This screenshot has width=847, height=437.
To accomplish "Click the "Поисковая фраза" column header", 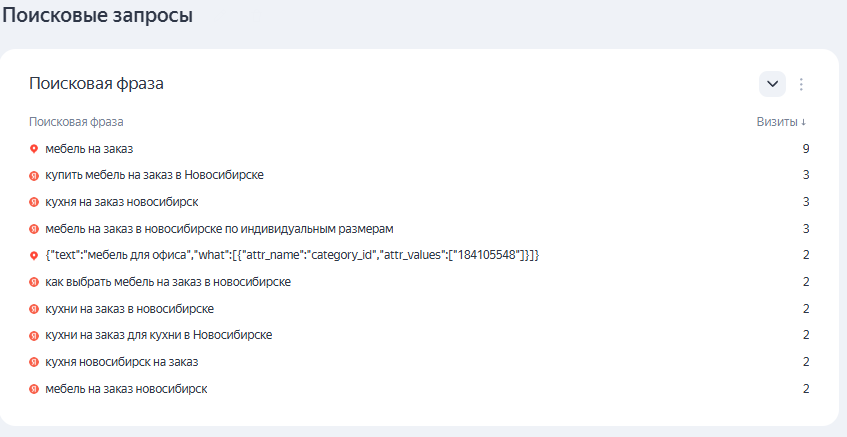I will click(76, 122).
